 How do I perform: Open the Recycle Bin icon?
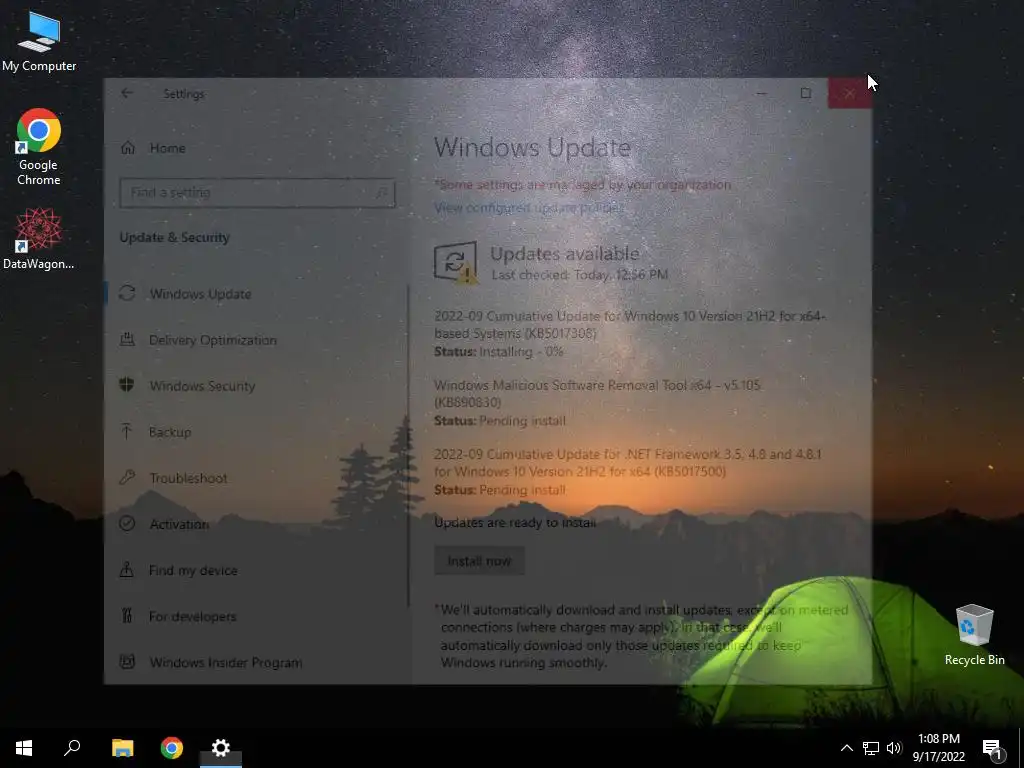[974, 634]
